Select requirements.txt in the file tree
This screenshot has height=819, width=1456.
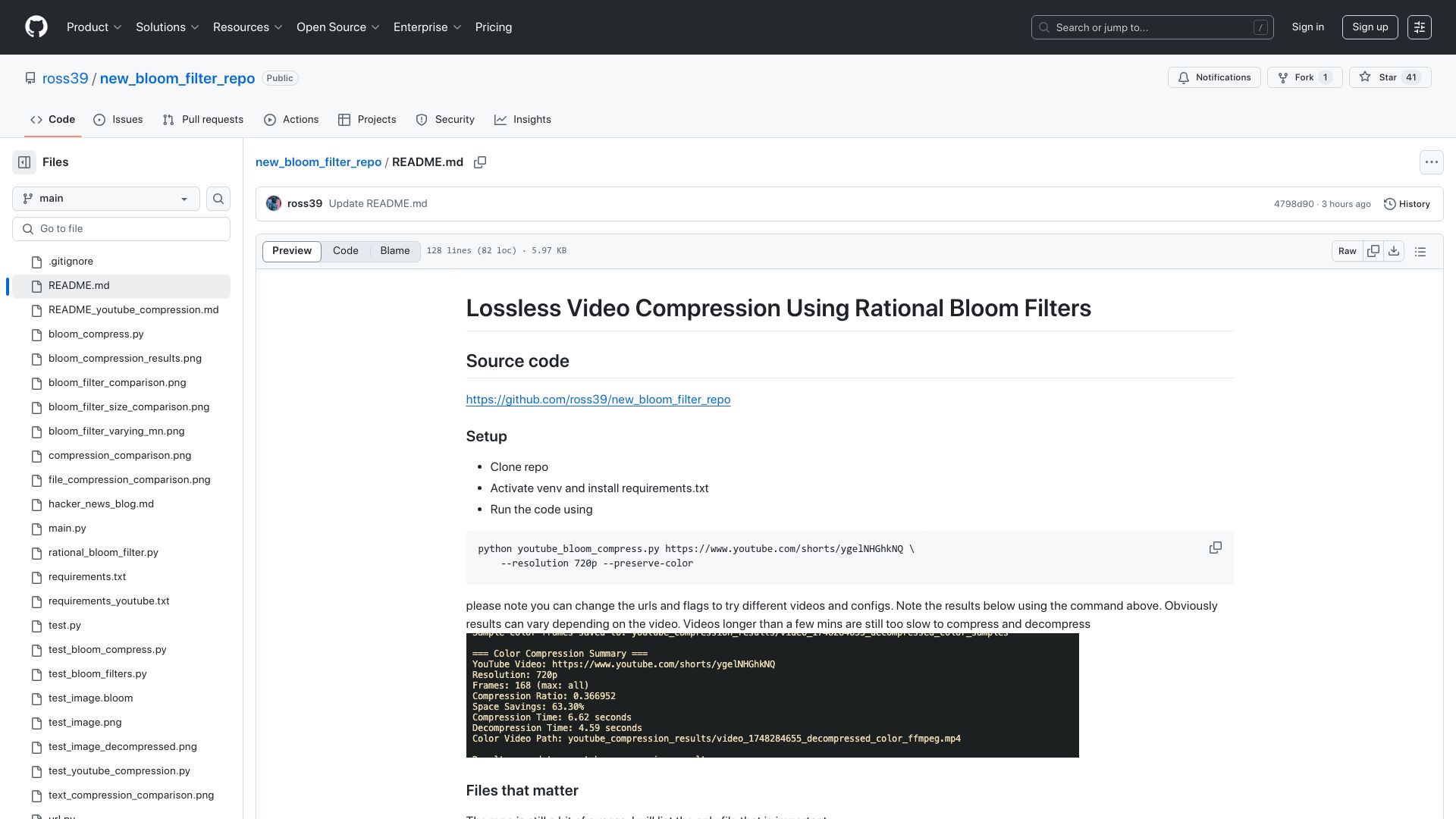click(x=87, y=577)
